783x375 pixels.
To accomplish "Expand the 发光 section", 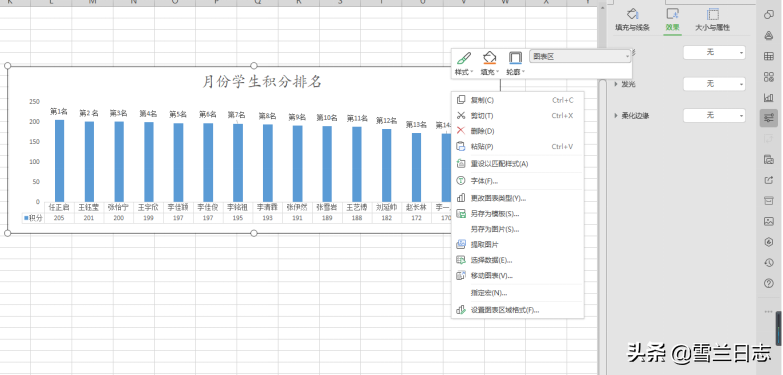I will point(616,84).
